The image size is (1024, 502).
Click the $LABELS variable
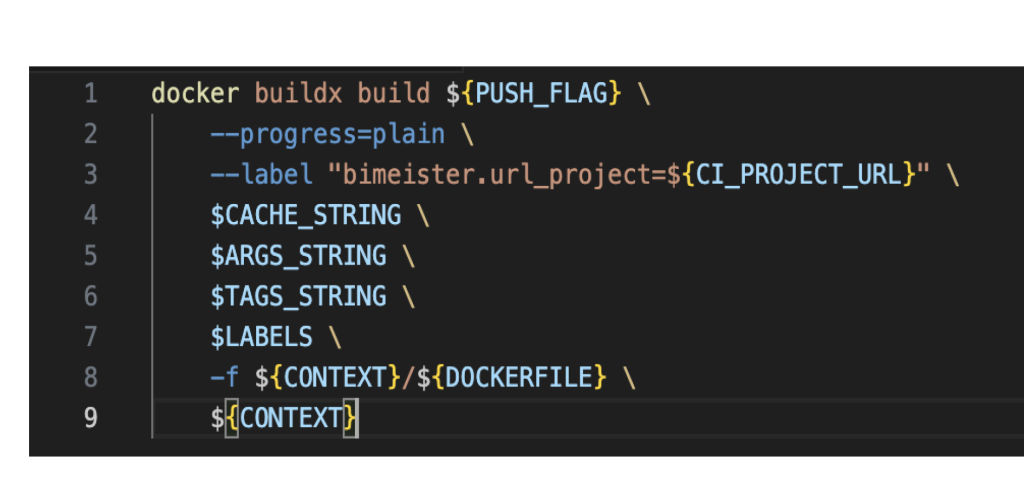click(261, 337)
